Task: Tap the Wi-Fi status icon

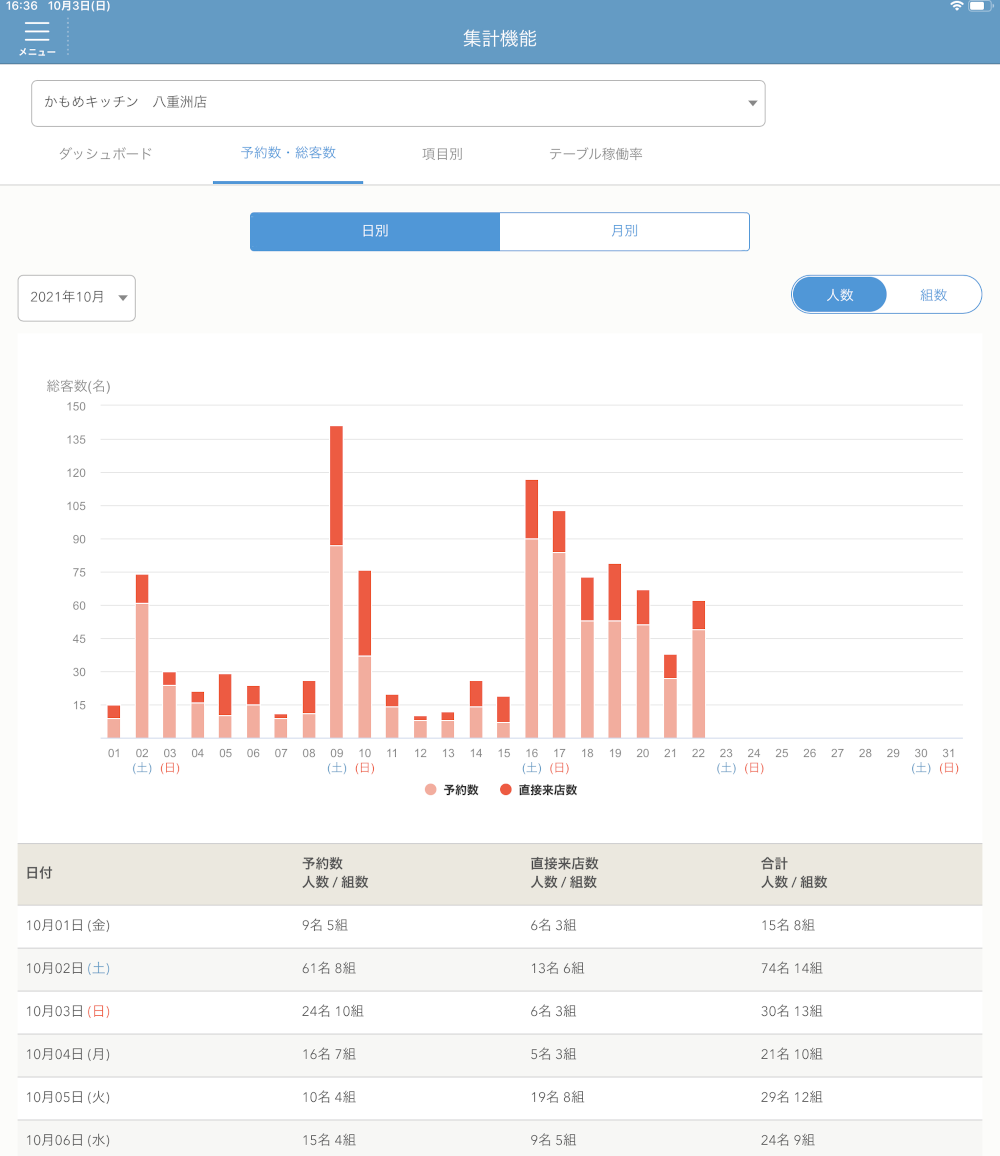Action: pos(957,6)
